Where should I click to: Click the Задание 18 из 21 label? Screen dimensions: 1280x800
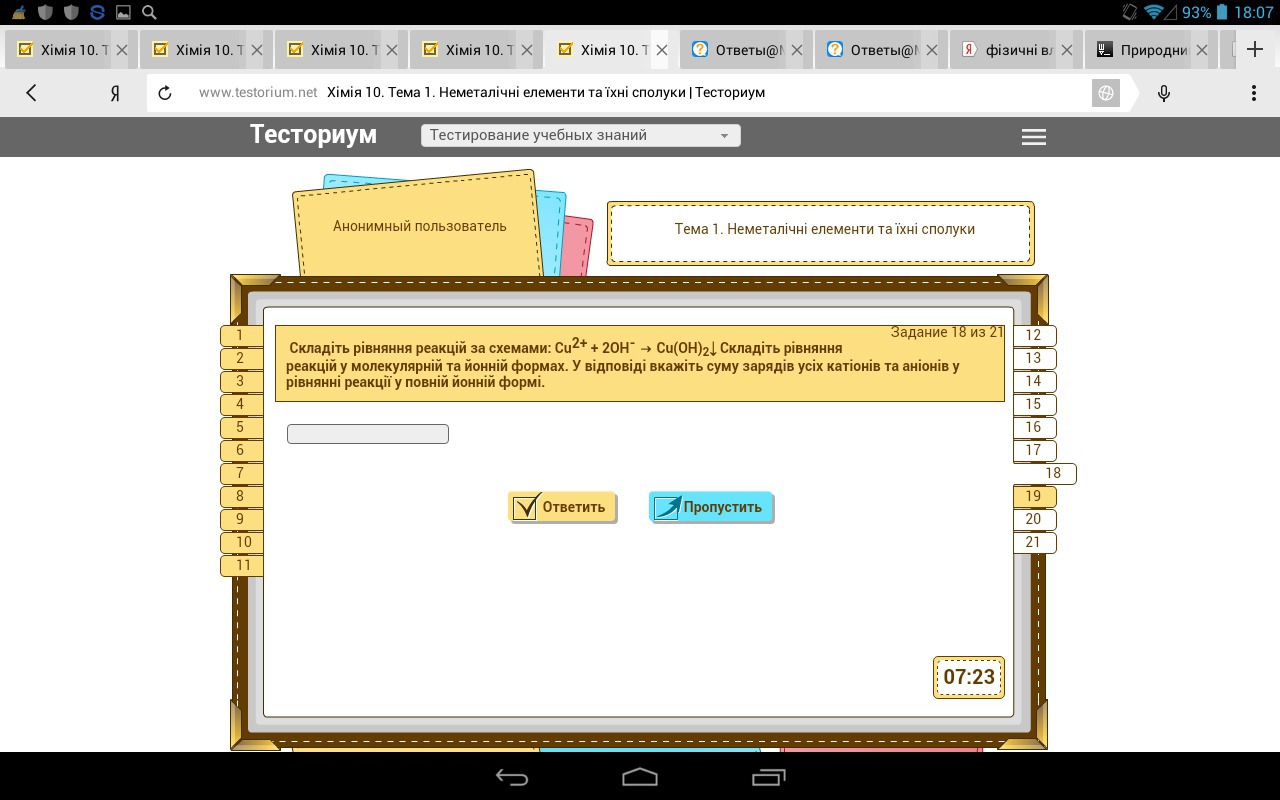[x=947, y=332]
